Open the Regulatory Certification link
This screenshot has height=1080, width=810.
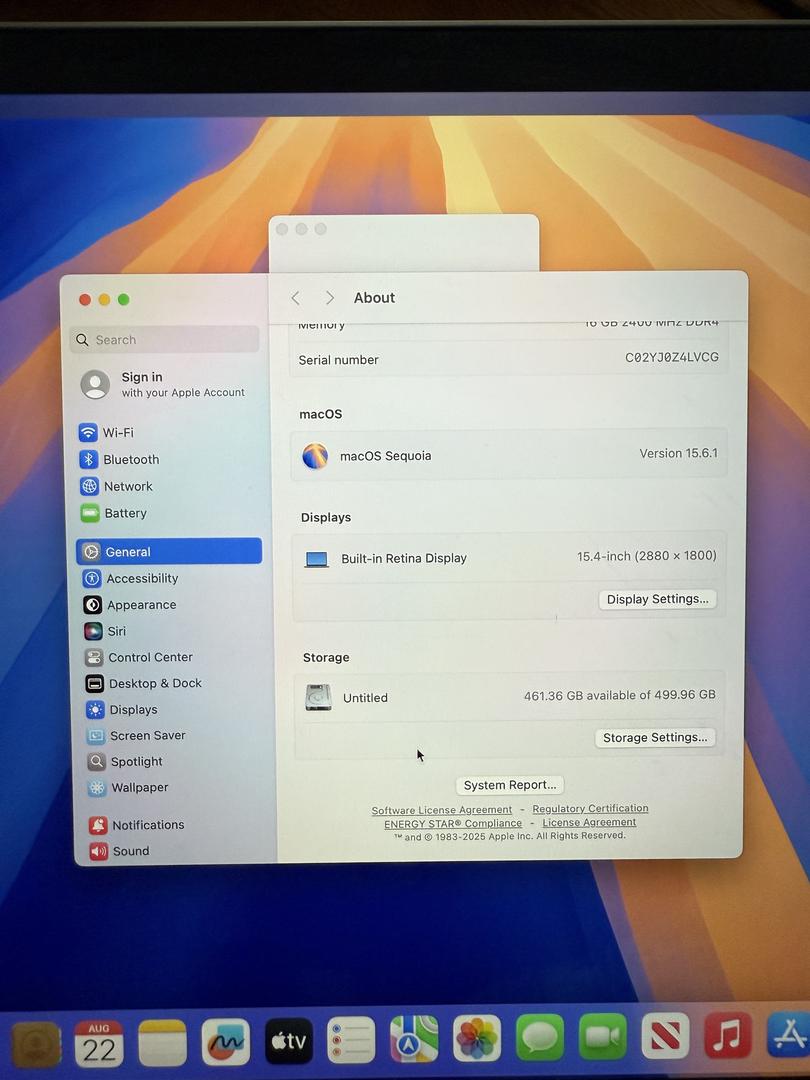click(590, 809)
